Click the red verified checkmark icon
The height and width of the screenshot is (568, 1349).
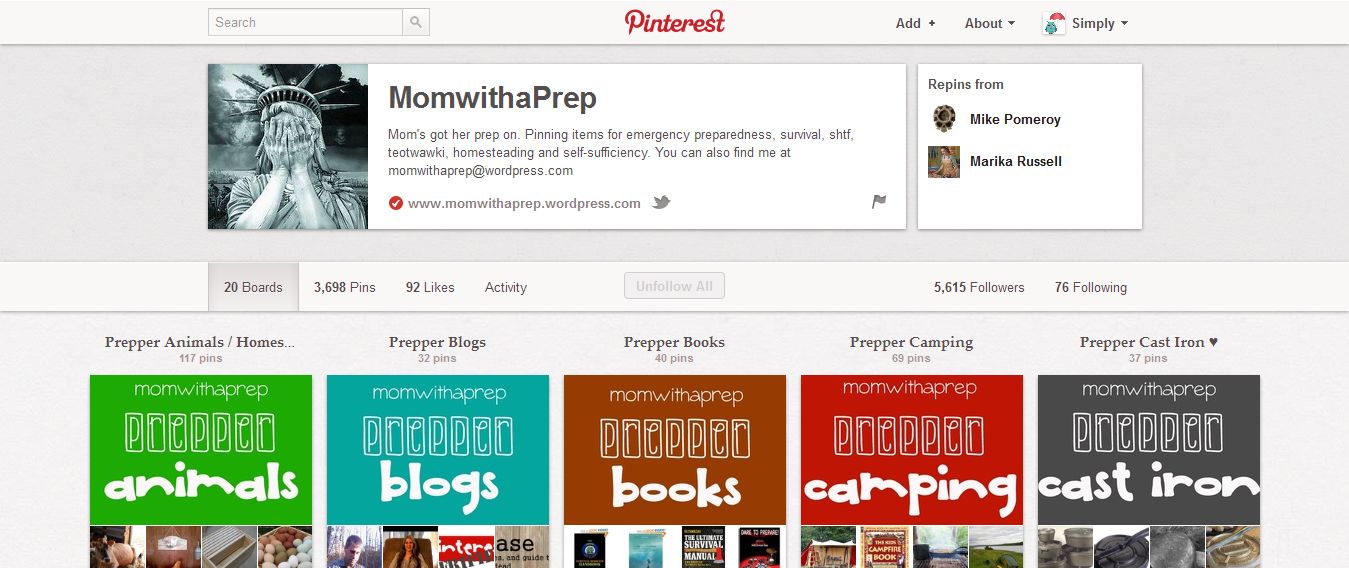click(x=395, y=203)
